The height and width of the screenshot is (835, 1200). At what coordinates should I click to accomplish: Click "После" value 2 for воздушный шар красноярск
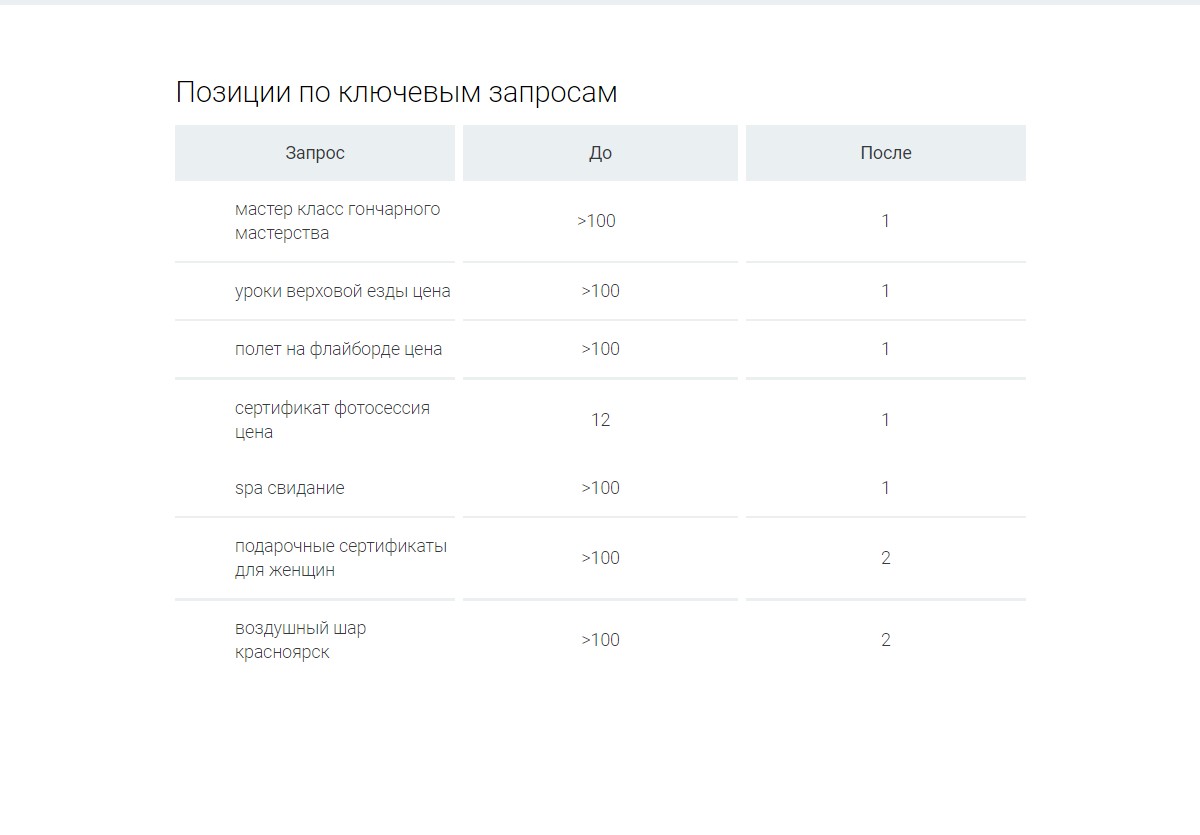click(886, 640)
